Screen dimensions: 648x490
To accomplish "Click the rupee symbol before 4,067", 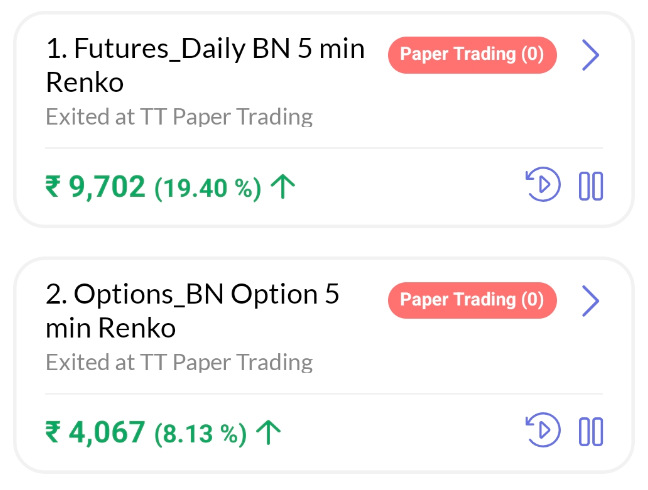I will 53,433.
